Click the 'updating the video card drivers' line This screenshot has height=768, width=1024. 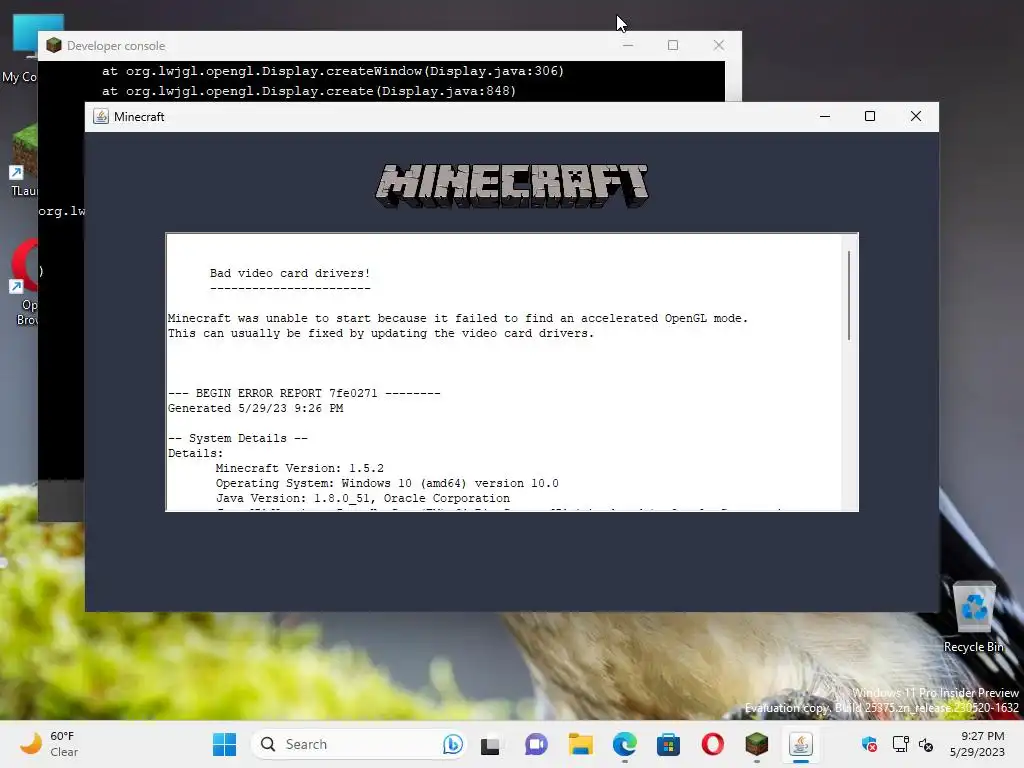click(381, 333)
